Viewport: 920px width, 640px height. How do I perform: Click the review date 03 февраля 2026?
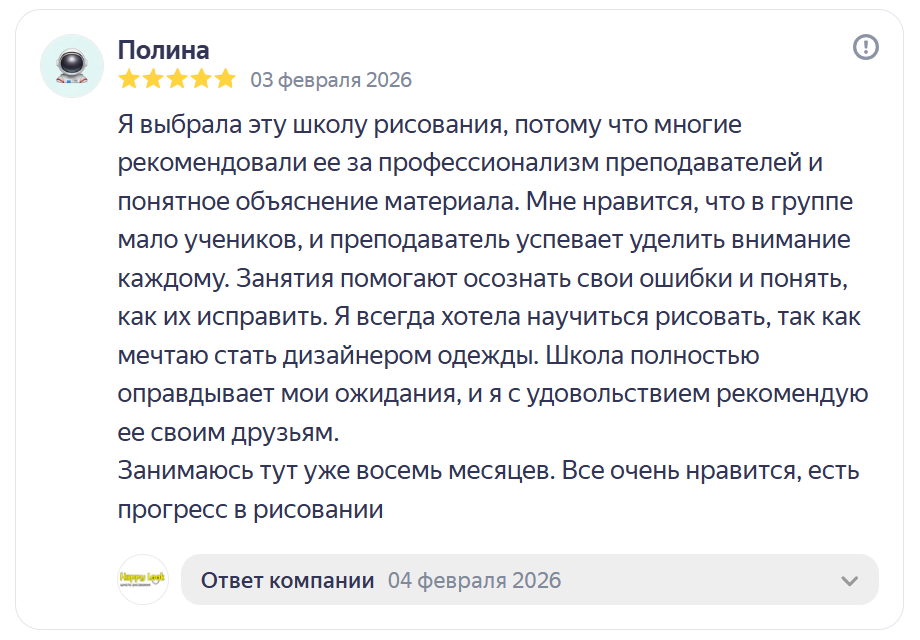tap(331, 80)
